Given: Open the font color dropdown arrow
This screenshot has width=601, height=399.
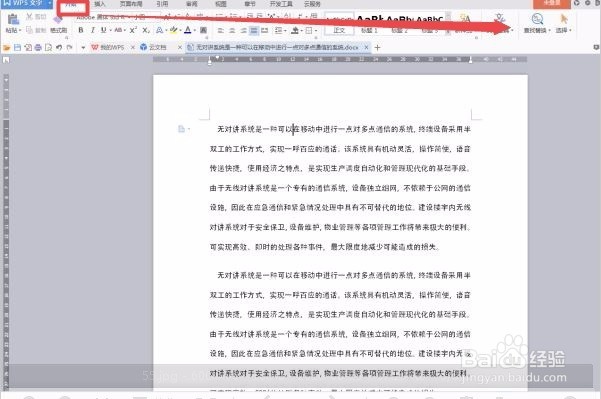Looking at the screenshot, I should click(x=194, y=30).
